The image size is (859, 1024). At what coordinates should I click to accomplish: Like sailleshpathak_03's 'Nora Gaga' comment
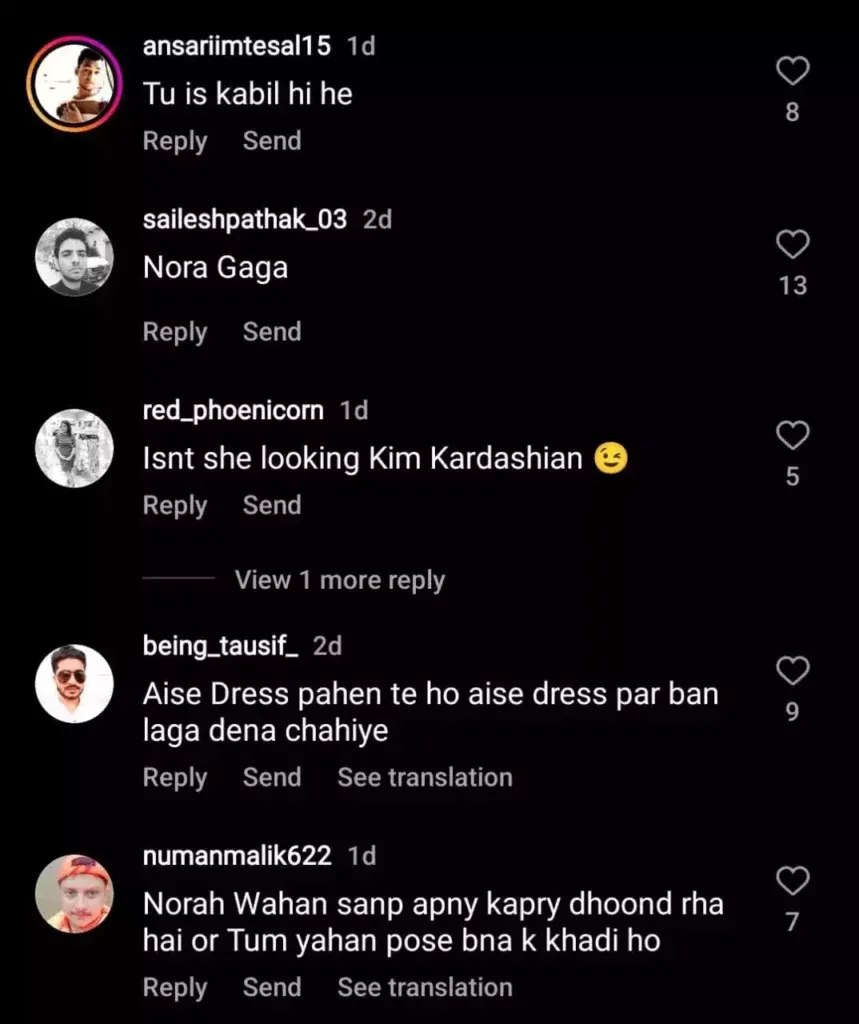tap(792, 244)
